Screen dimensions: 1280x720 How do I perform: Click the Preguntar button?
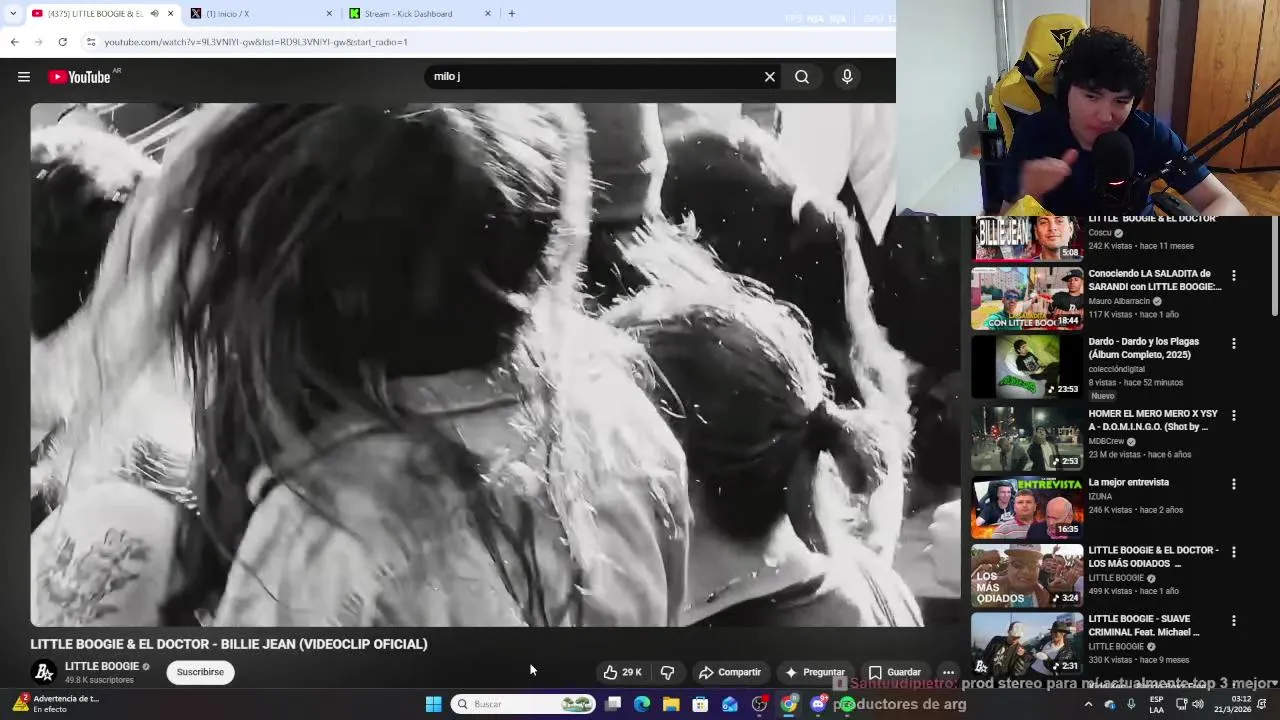(816, 672)
